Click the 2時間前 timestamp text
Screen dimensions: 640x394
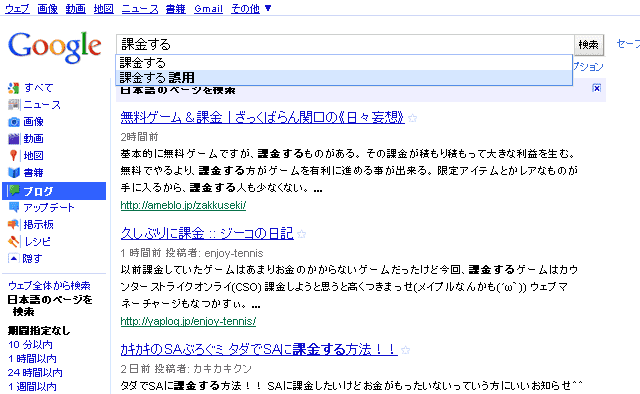139,137
